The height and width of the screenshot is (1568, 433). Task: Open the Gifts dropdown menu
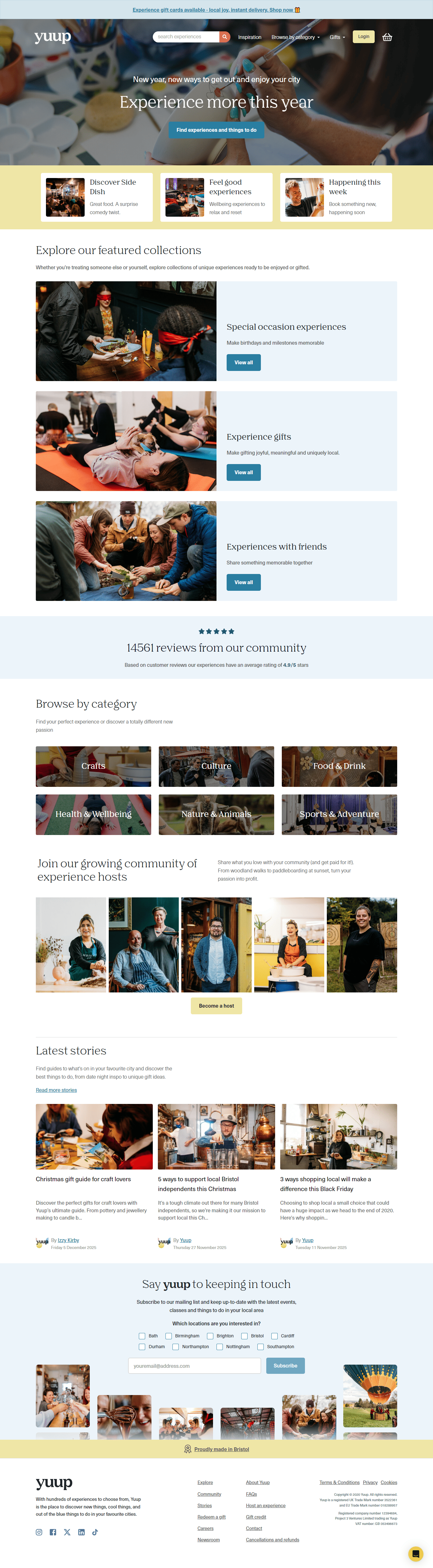pos(337,37)
